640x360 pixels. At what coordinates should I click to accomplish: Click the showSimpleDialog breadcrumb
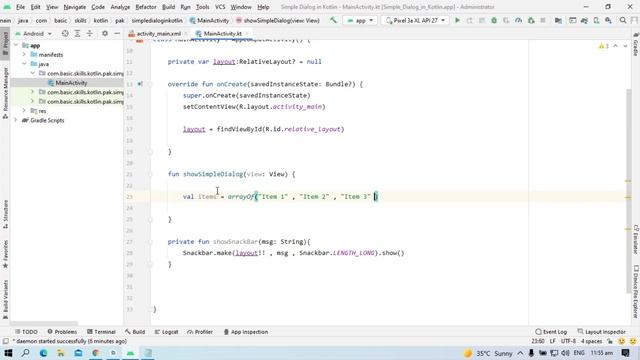[x=278, y=20]
